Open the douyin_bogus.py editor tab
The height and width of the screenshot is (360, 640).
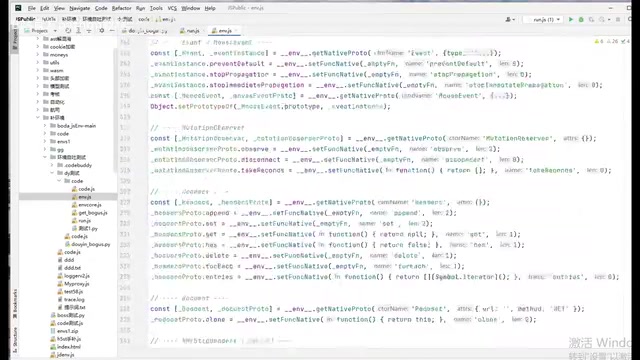point(144,31)
